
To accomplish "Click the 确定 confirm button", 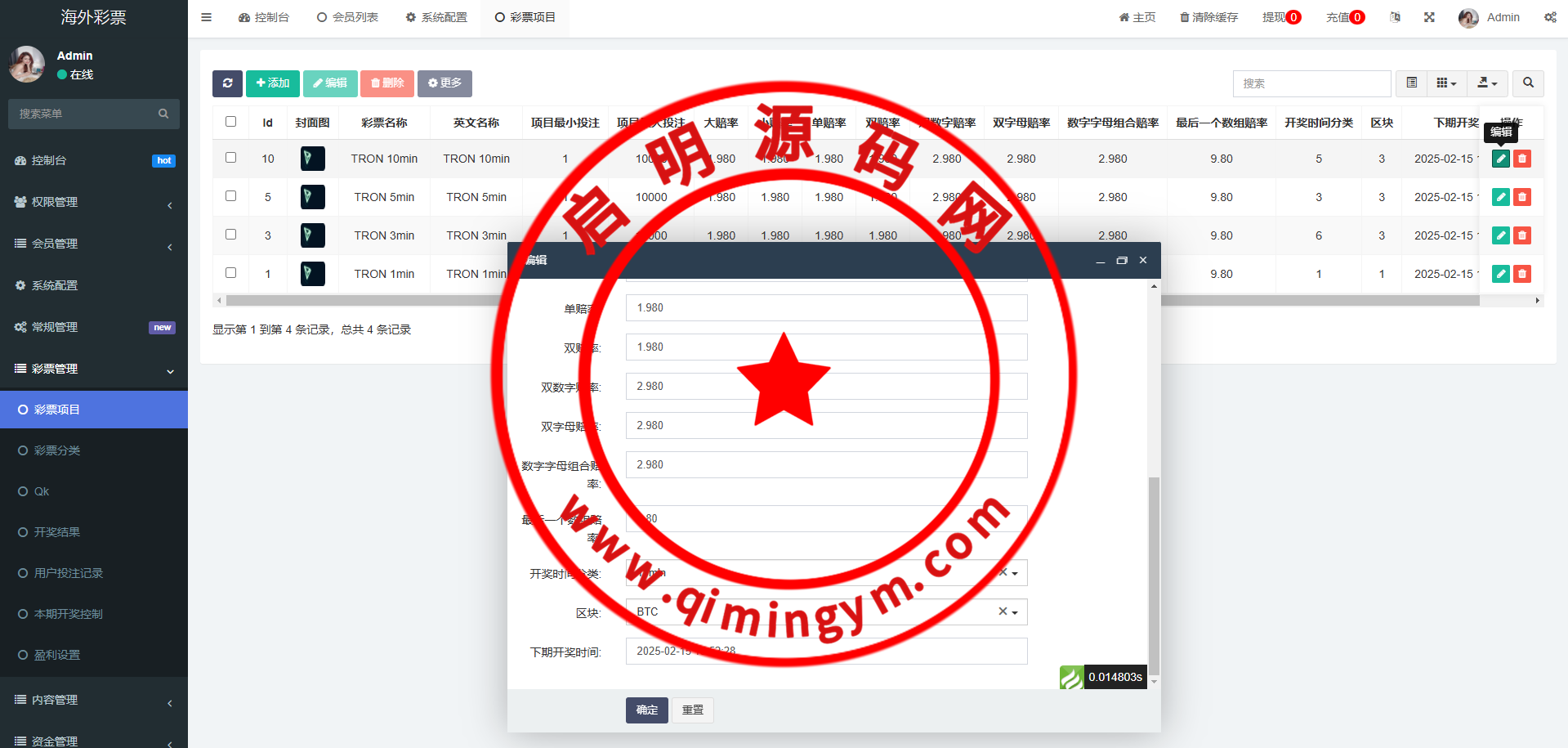I will tap(646, 710).
